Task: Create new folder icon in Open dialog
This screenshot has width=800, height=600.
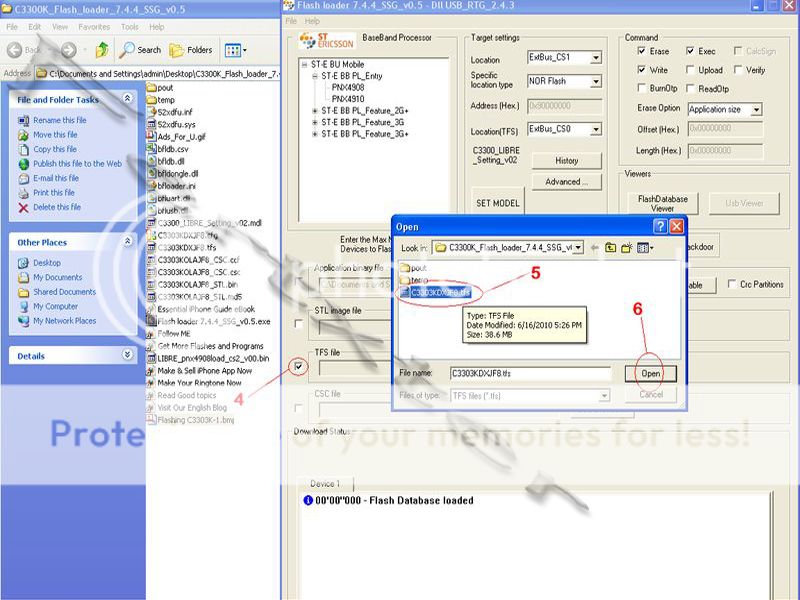Action: (627, 247)
